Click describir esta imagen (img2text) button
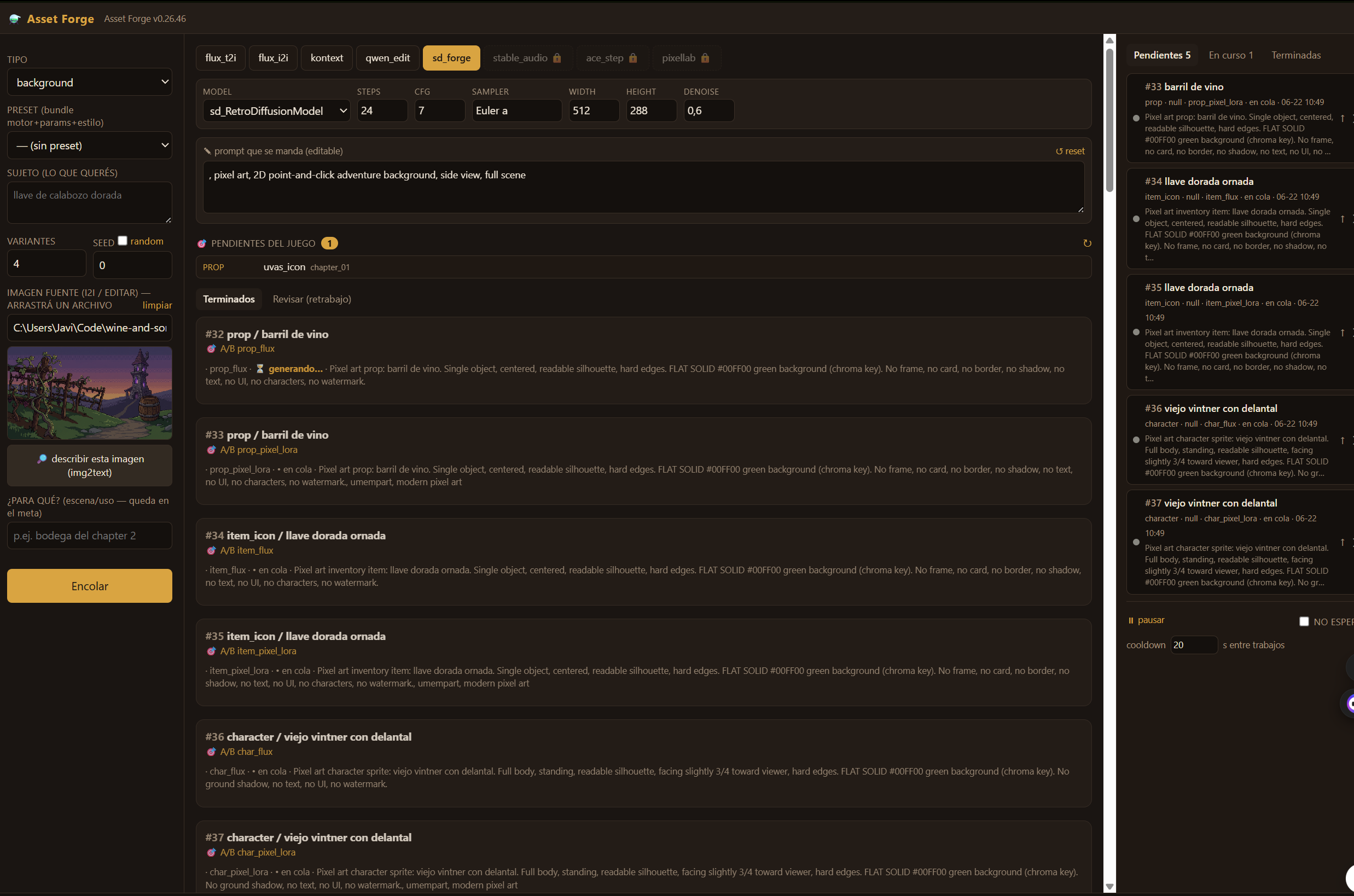 90,466
